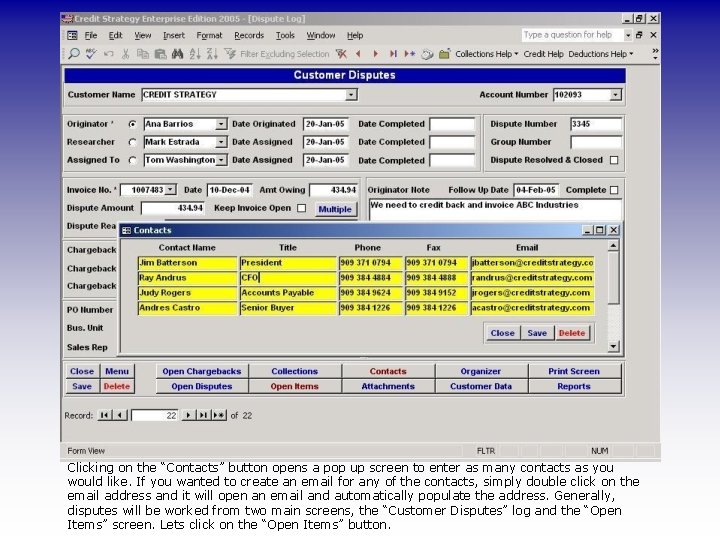Click the paste clipboard toolbar icon

pos(160,54)
